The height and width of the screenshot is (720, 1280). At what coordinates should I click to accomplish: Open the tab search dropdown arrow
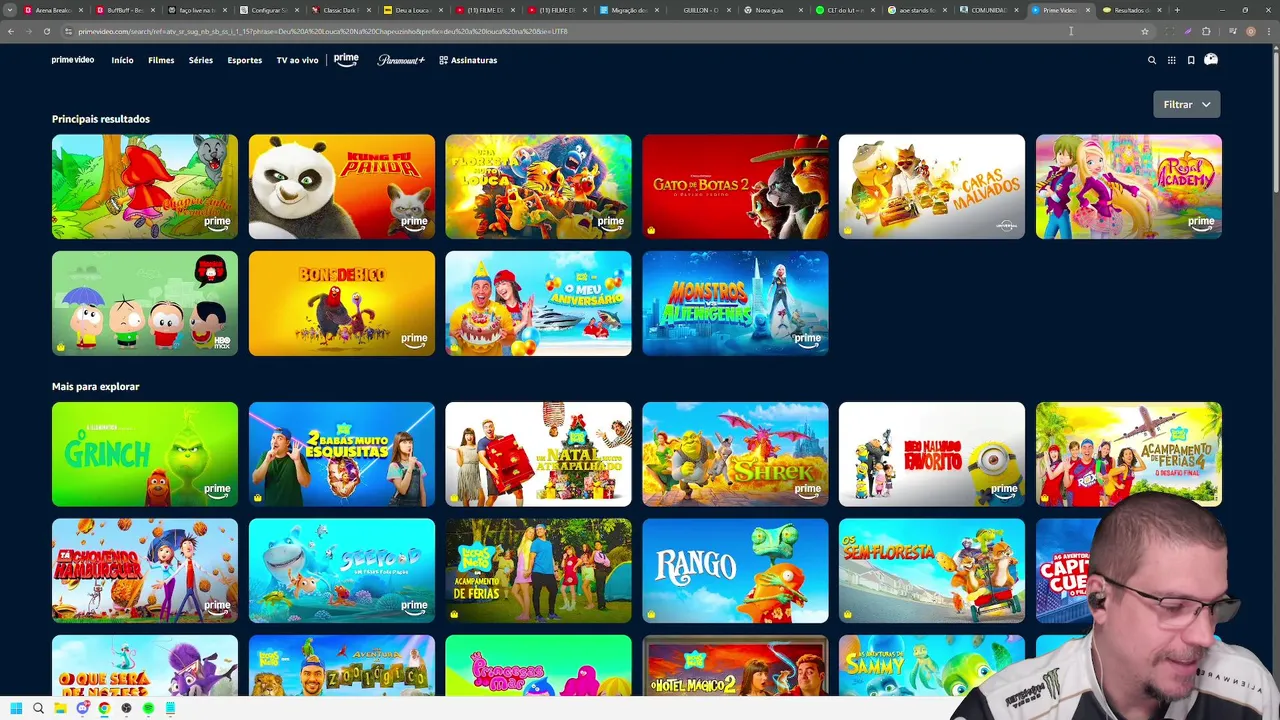pyautogui.click(x=10, y=10)
